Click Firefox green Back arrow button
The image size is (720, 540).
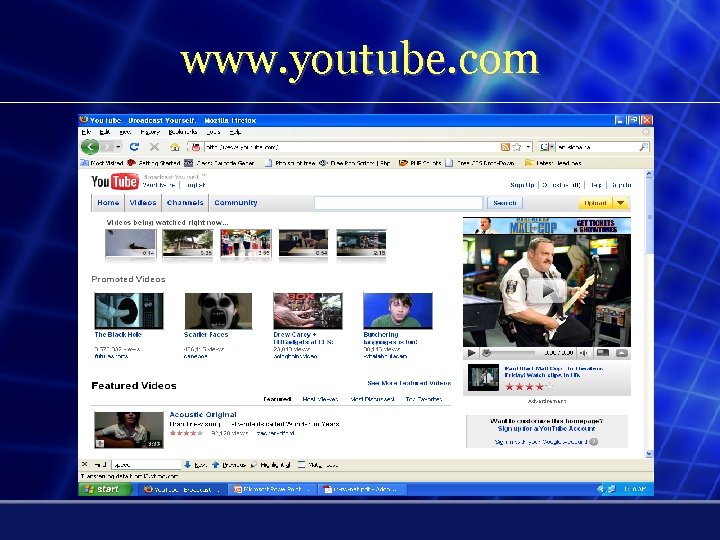coord(90,147)
